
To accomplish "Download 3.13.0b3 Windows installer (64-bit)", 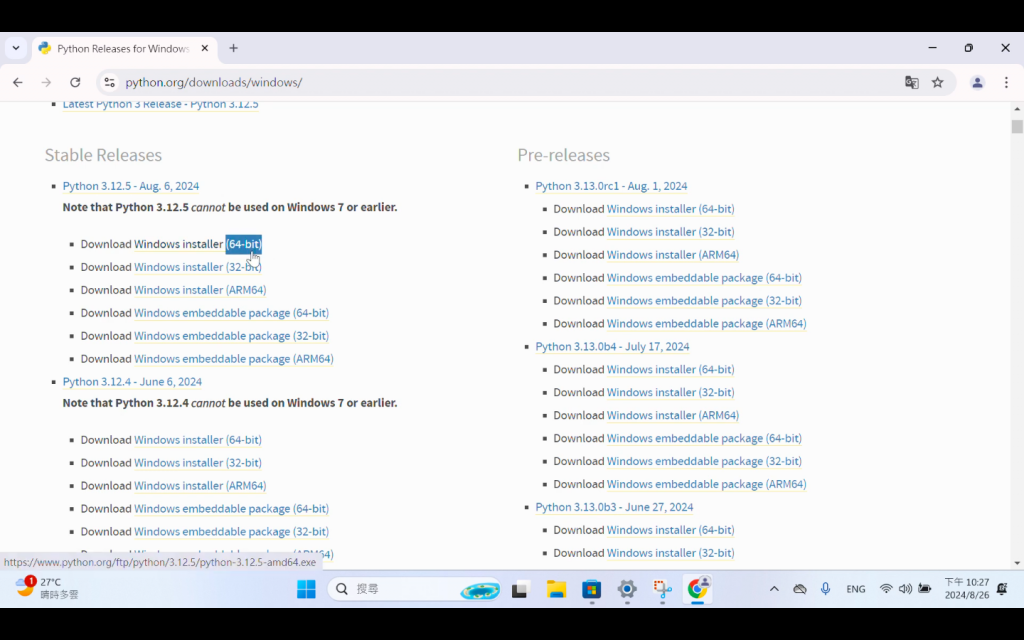I will (671, 530).
